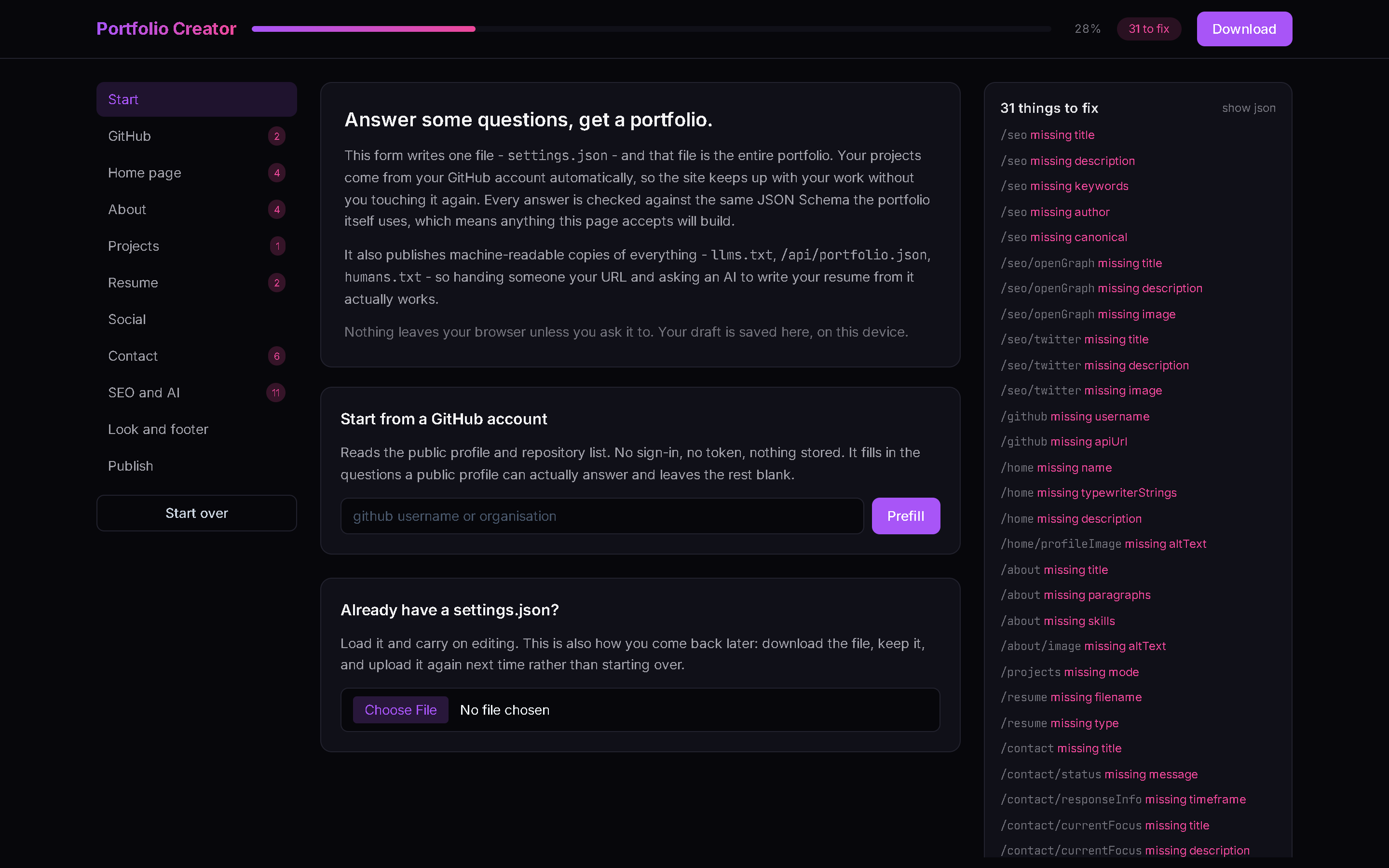Screen dimensions: 1389x868
Task: Click '/projects missing mode' issue
Action: point(1070,672)
